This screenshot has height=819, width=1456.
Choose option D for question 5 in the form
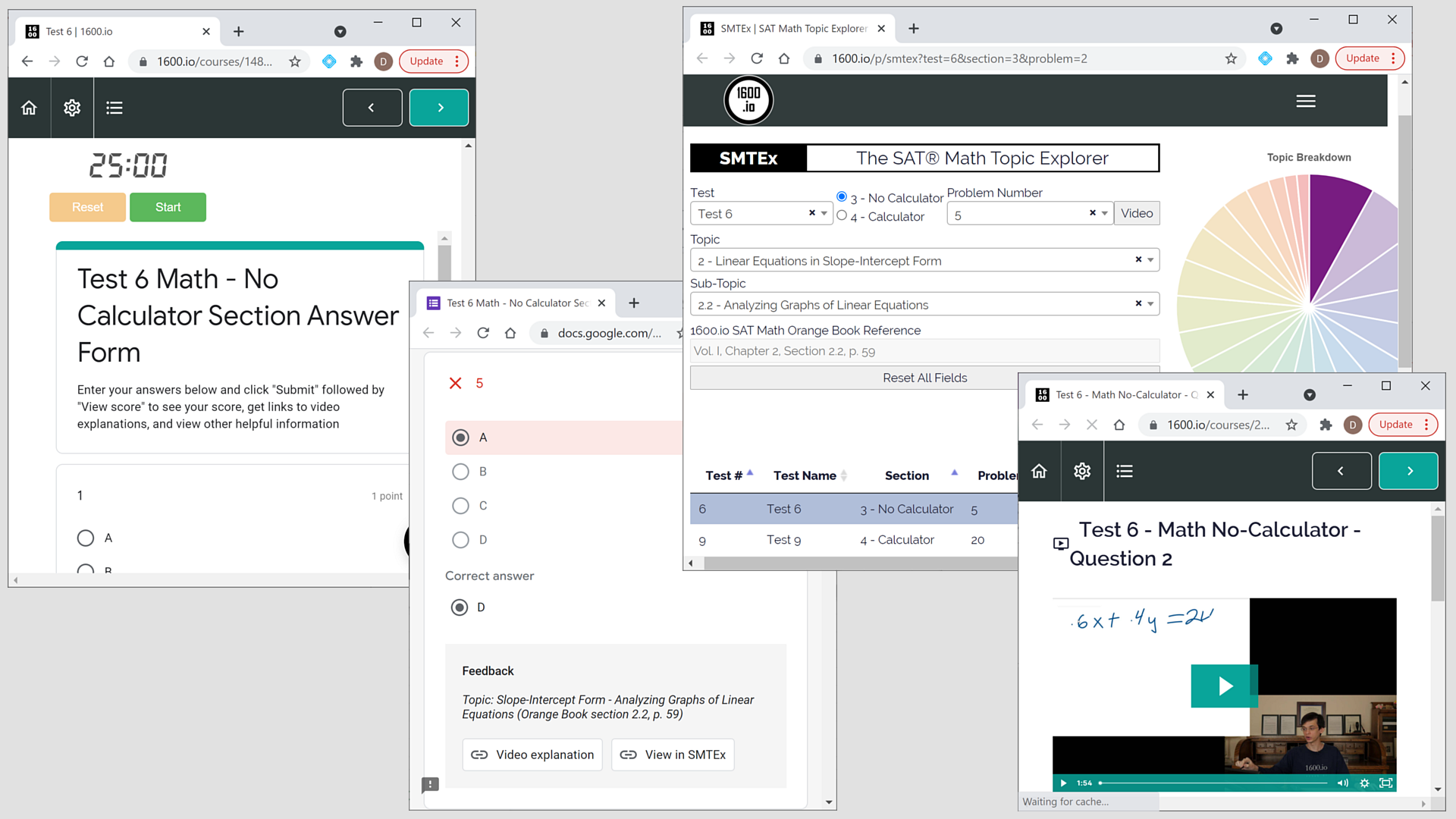point(460,540)
